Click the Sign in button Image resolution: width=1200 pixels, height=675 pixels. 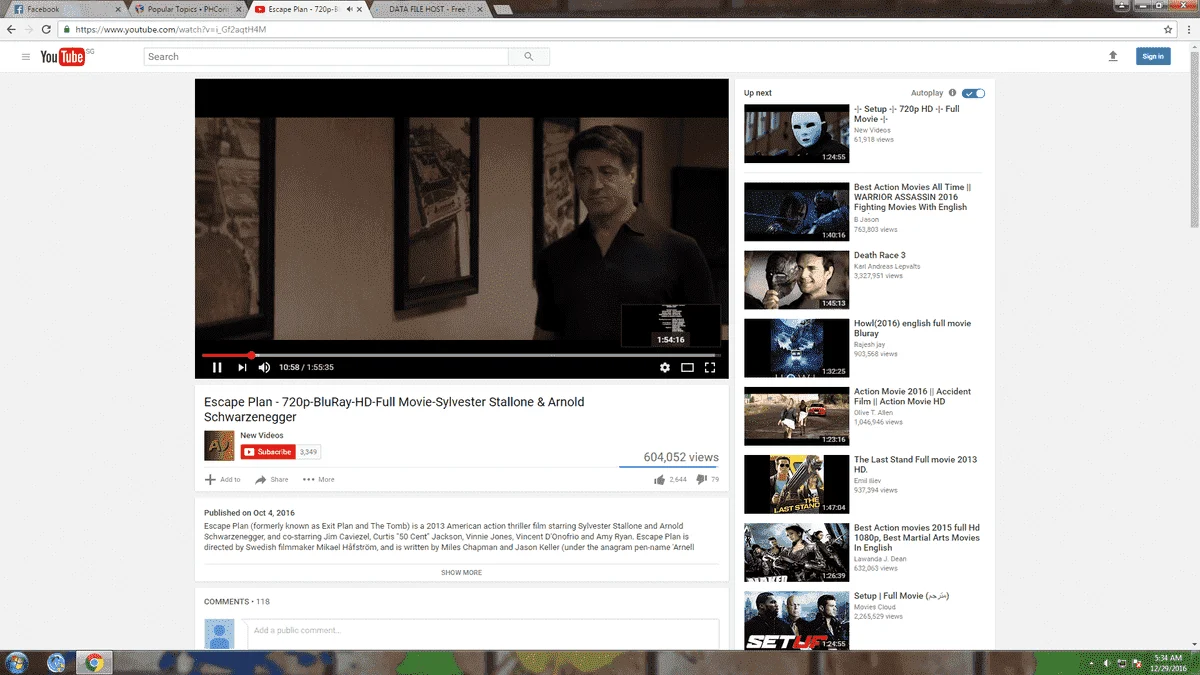(1153, 57)
